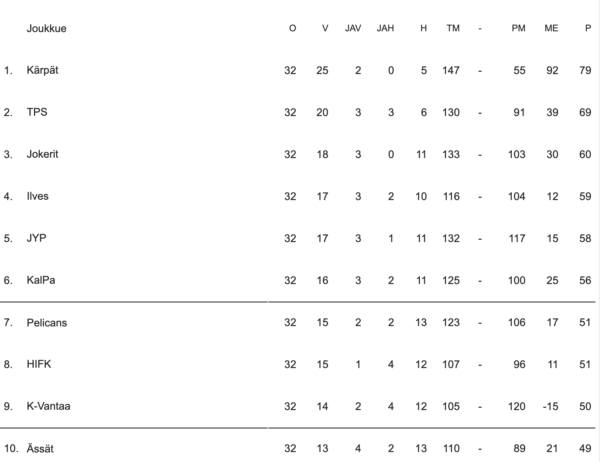
Task: Click the P points column header
Action: 588,28
